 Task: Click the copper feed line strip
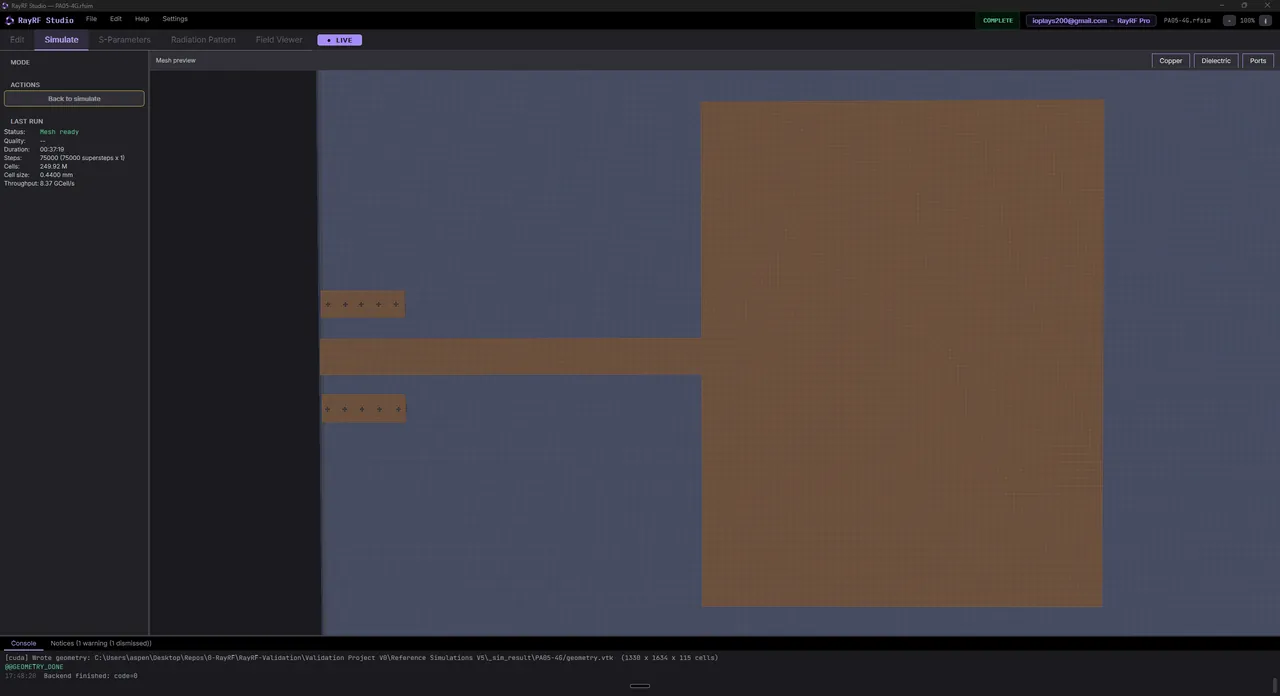pyautogui.click(x=510, y=357)
